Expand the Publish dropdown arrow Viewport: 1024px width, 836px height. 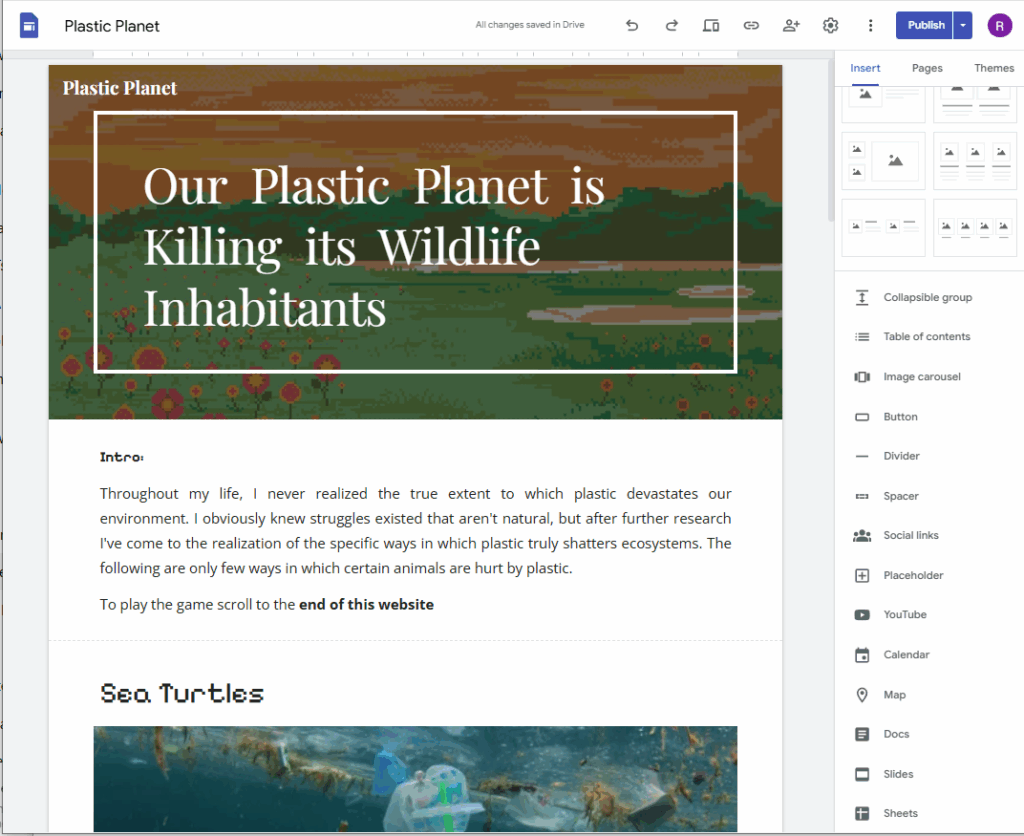pyautogui.click(x=962, y=26)
